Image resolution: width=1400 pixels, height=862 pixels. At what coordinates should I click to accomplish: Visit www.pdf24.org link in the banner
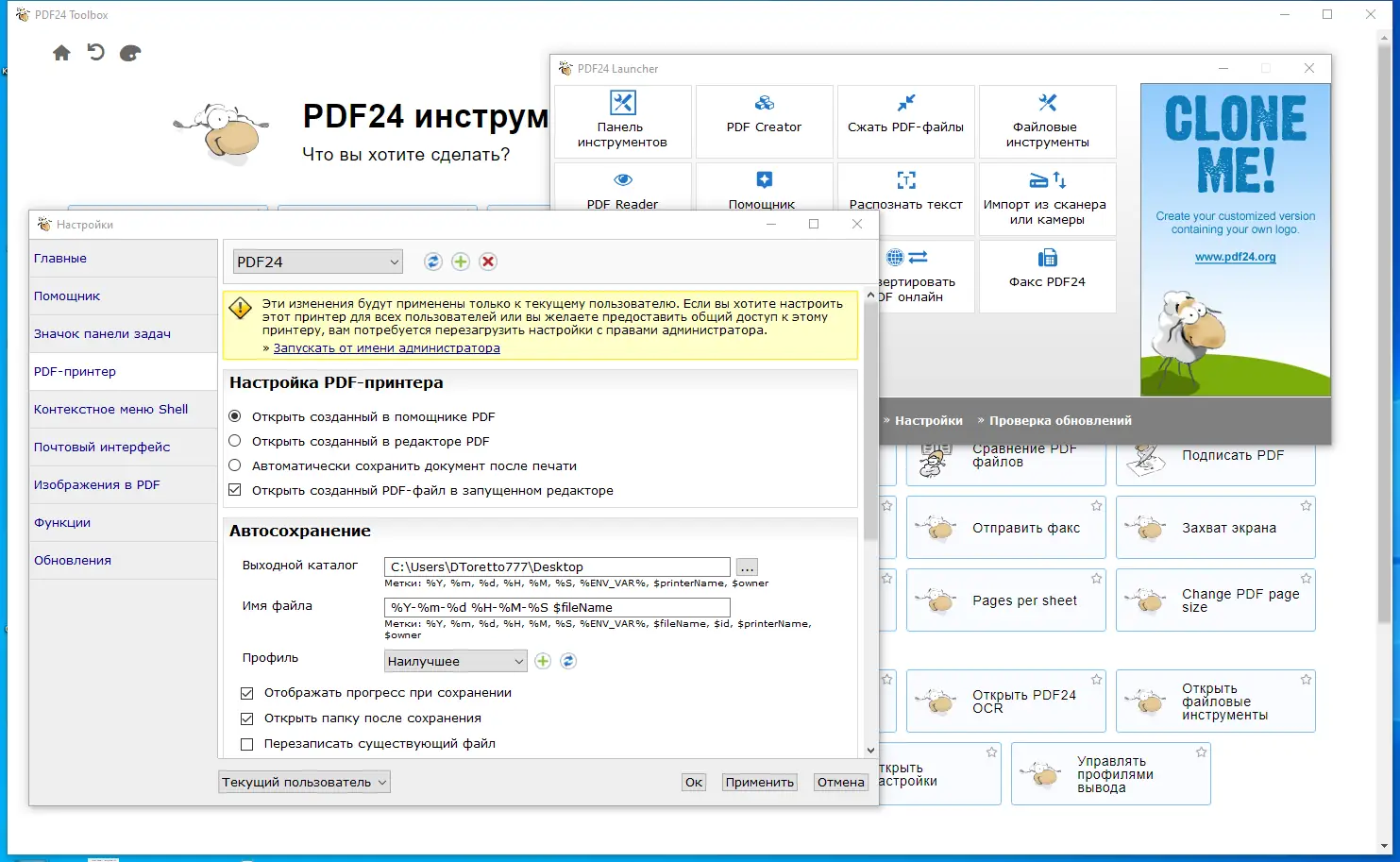coord(1235,257)
